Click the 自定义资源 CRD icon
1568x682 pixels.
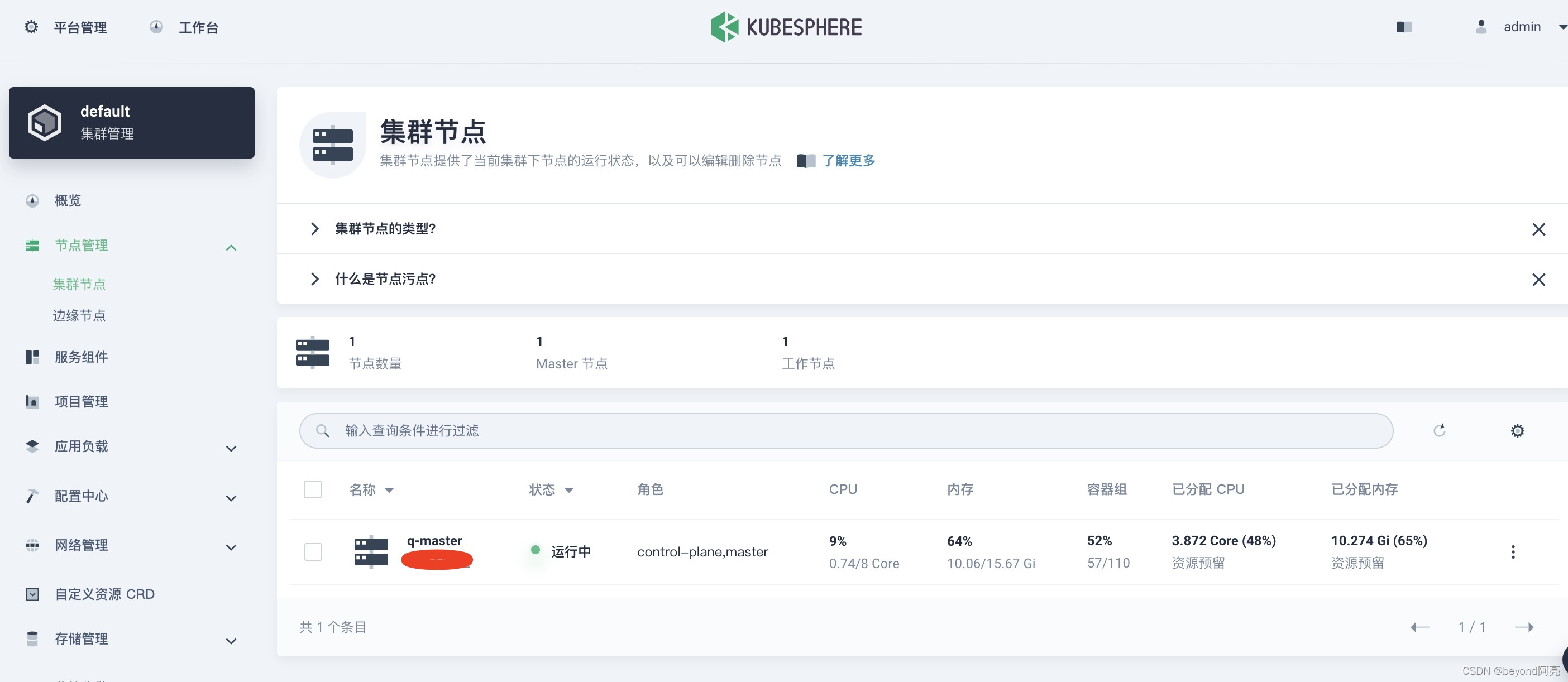pyautogui.click(x=32, y=594)
